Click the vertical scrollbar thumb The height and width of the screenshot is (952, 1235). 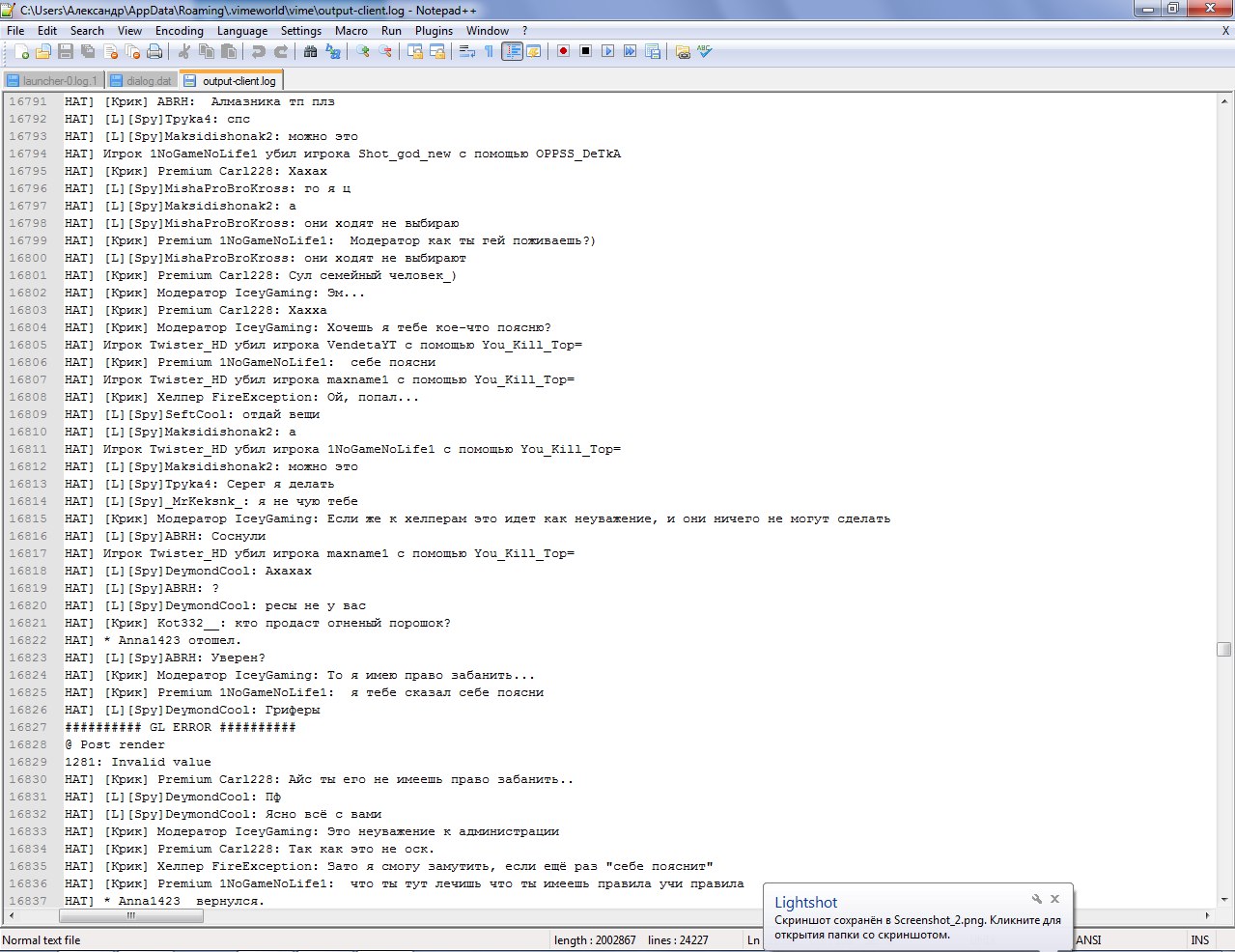[x=1223, y=650]
